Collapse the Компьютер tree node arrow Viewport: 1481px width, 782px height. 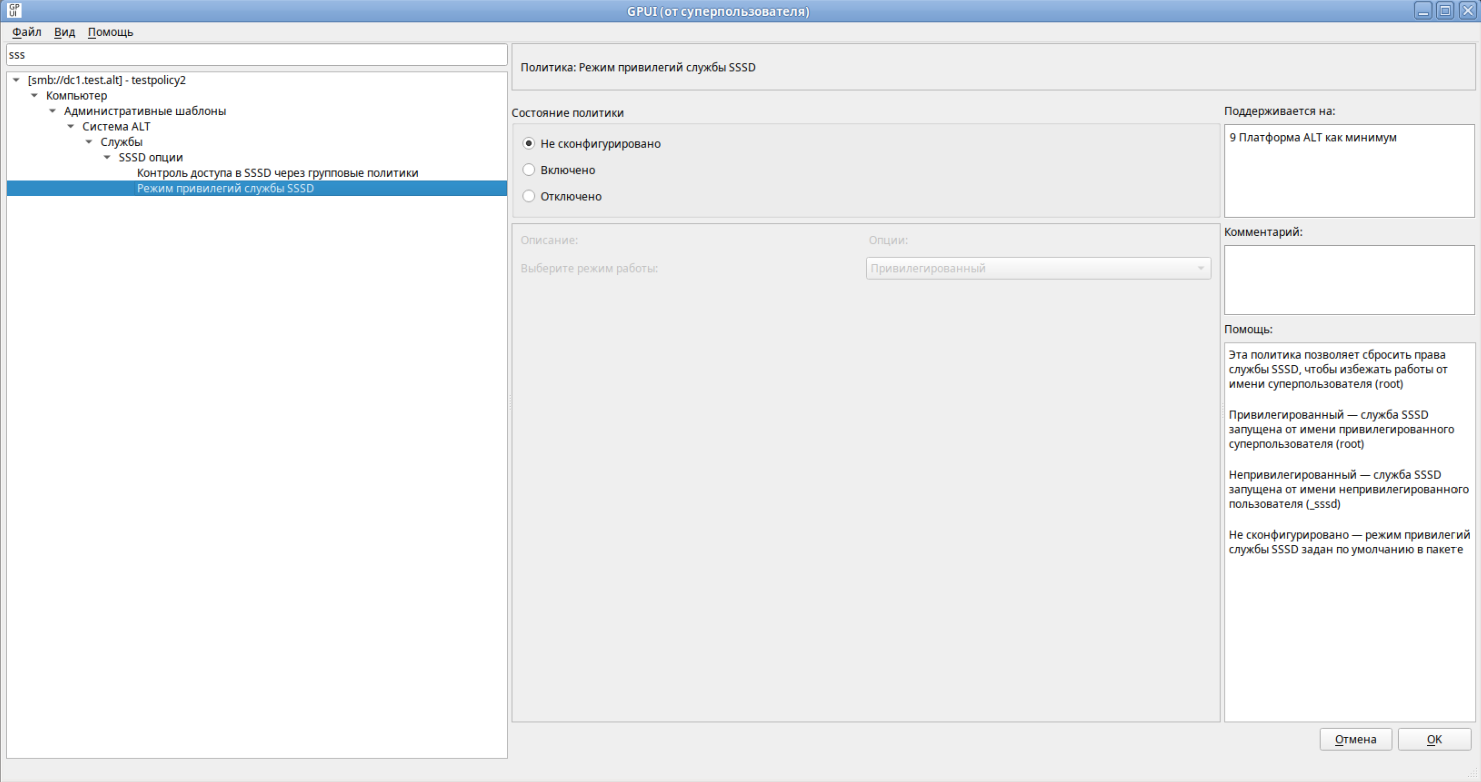[x=34, y=95]
